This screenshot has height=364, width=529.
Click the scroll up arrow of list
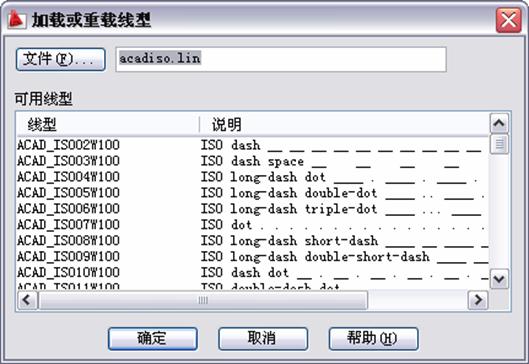(499, 123)
